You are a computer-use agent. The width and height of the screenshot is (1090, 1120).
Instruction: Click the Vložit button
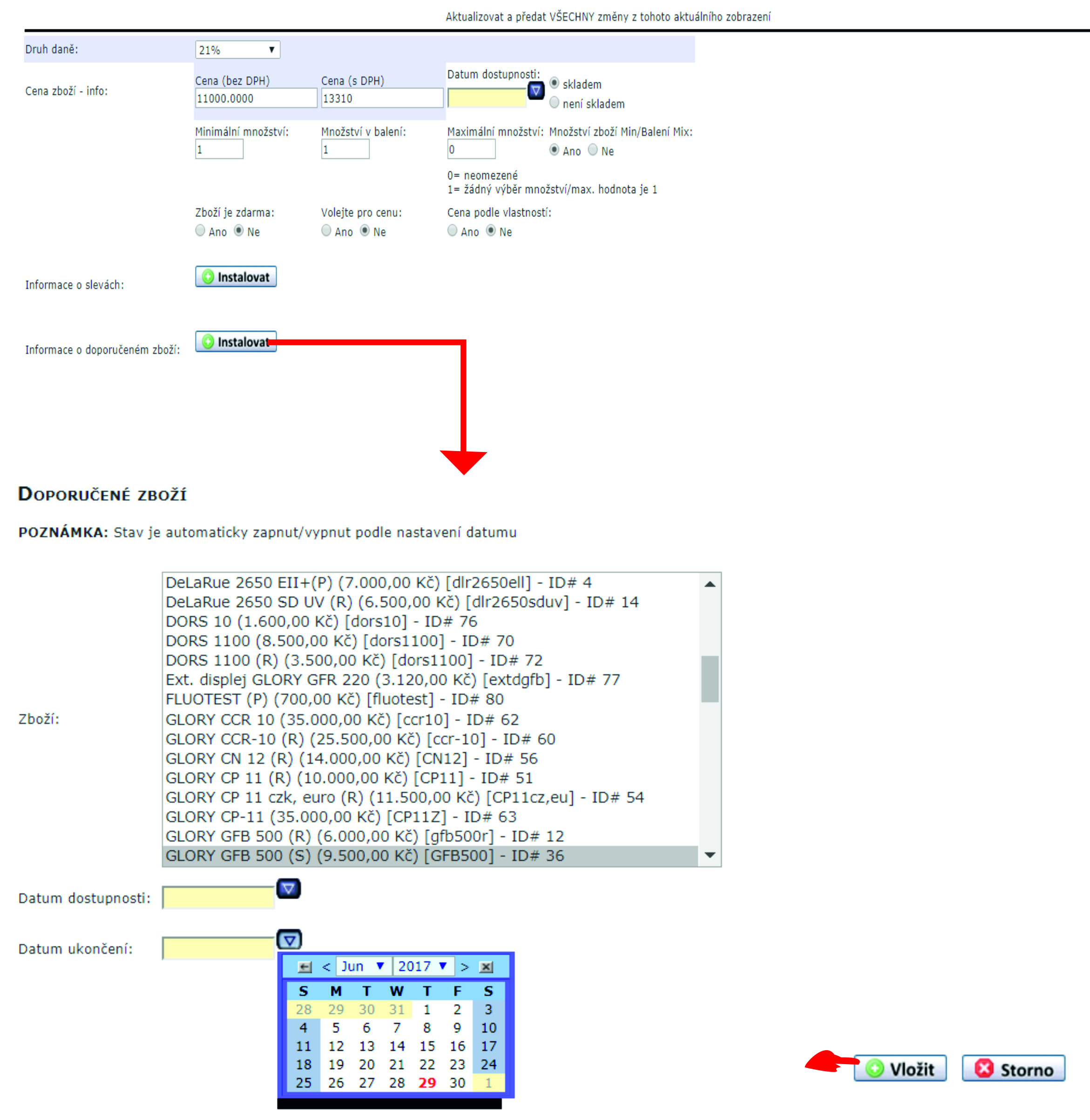click(900, 1068)
